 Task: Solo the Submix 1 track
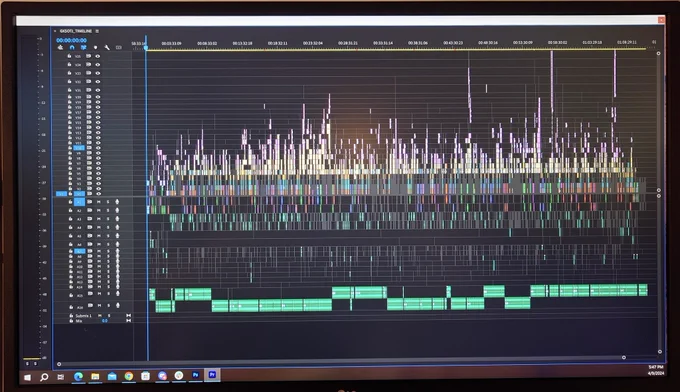click(x=108, y=316)
